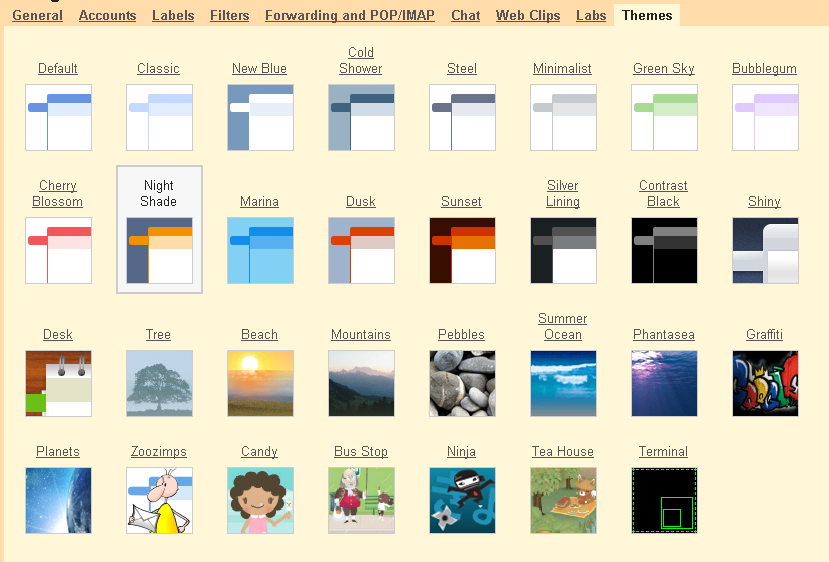Click the Night Shade label text
The width and height of the screenshot is (829, 562).
click(159, 194)
